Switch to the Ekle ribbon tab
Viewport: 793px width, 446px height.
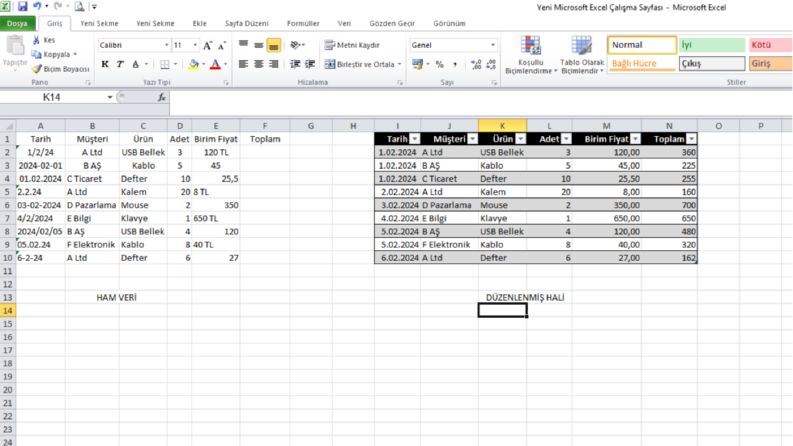point(199,23)
